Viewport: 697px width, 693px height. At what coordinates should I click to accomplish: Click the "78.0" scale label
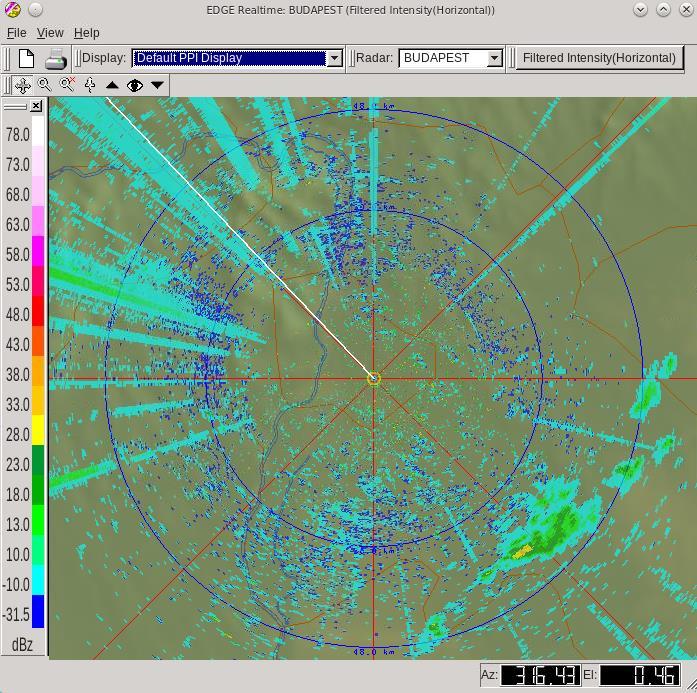[17, 135]
